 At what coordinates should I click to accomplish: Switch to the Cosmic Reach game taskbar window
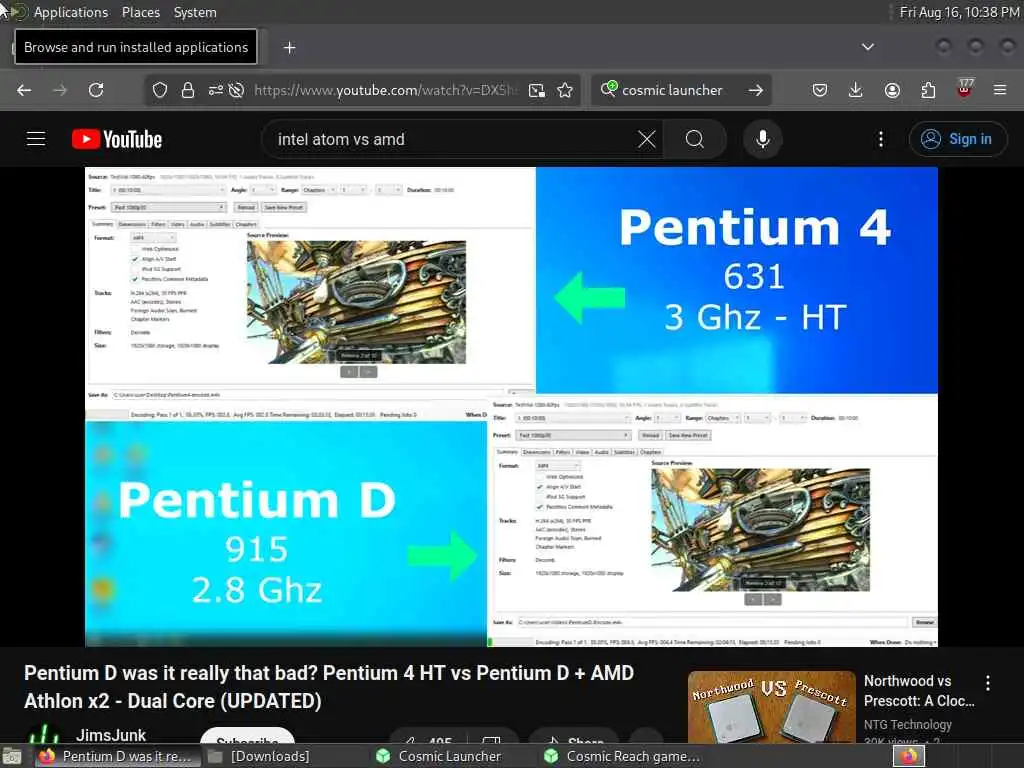[x=623, y=756]
